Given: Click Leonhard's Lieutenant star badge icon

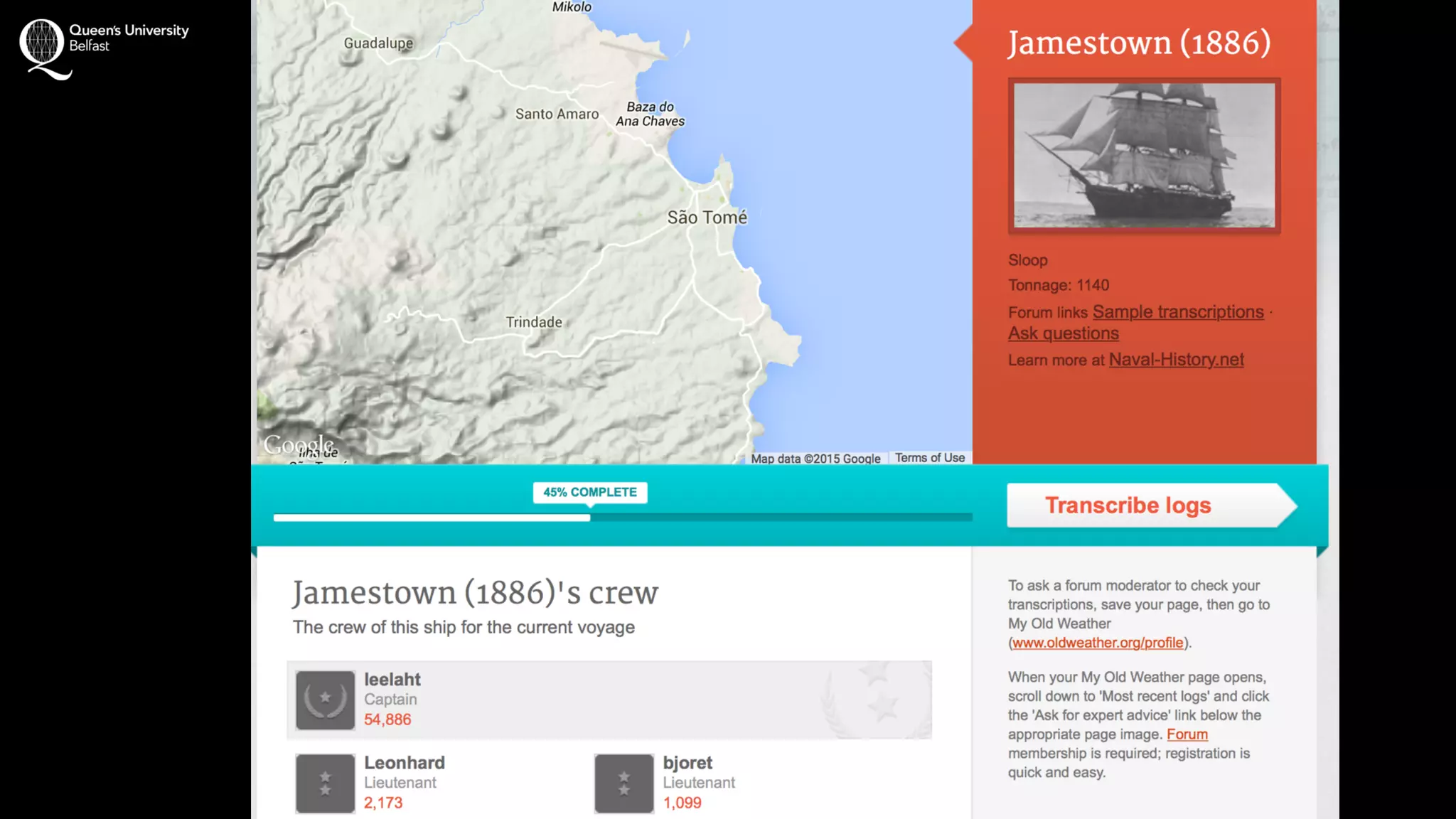Looking at the screenshot, I should (325, 783).
